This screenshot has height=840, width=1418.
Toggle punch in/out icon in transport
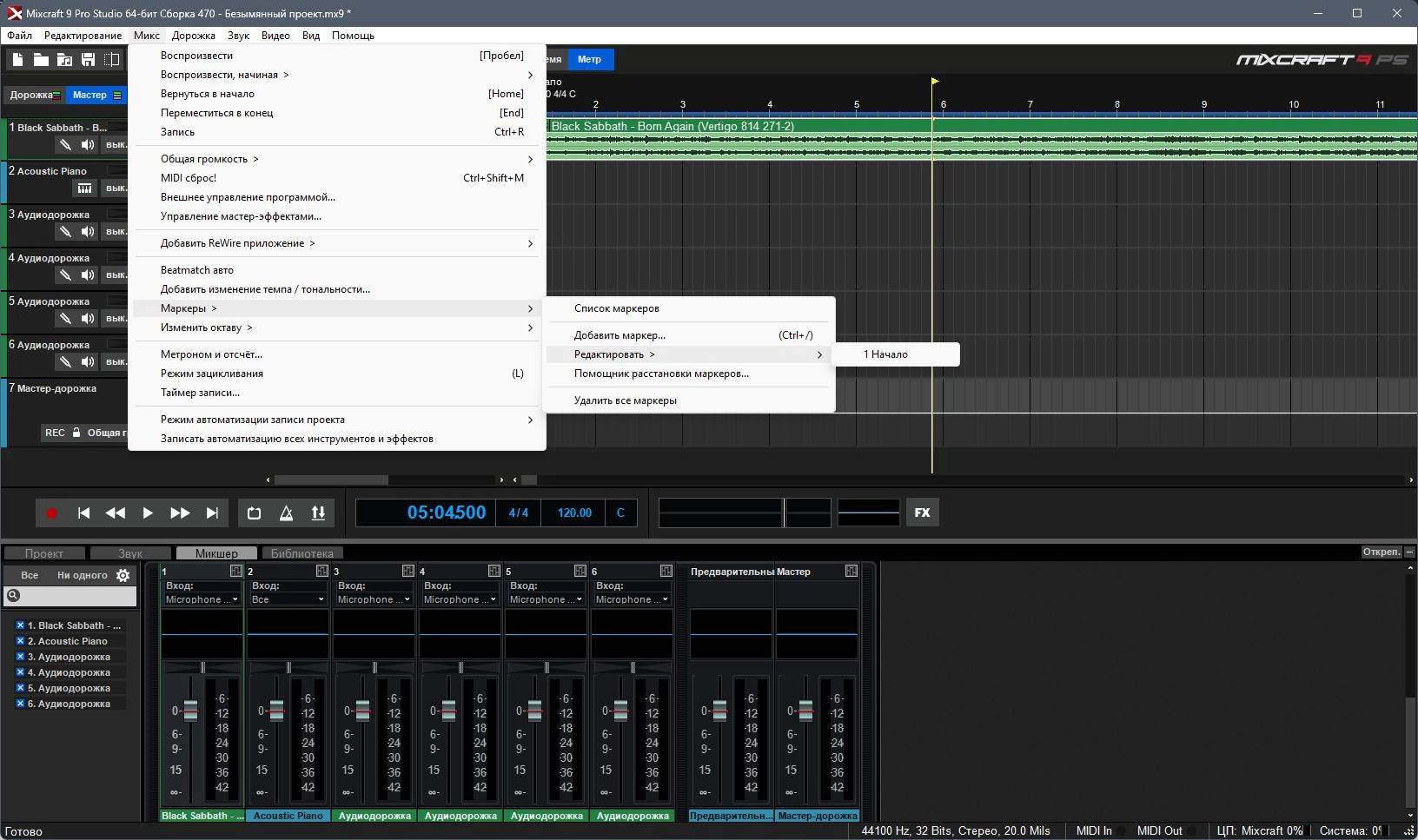[x=318, y=513]
